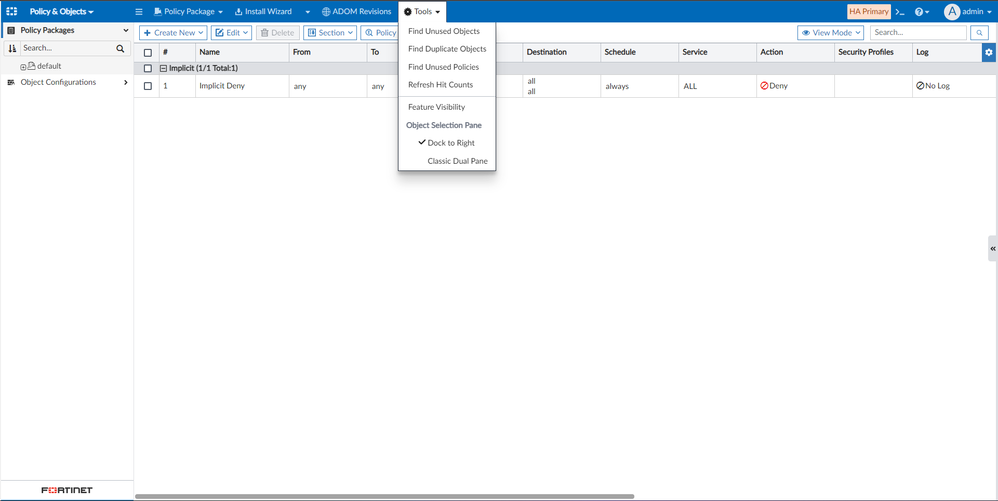Toggle the header select-all checkbox
Viewport: 998px width, 501px height.
tap(148, 53)
